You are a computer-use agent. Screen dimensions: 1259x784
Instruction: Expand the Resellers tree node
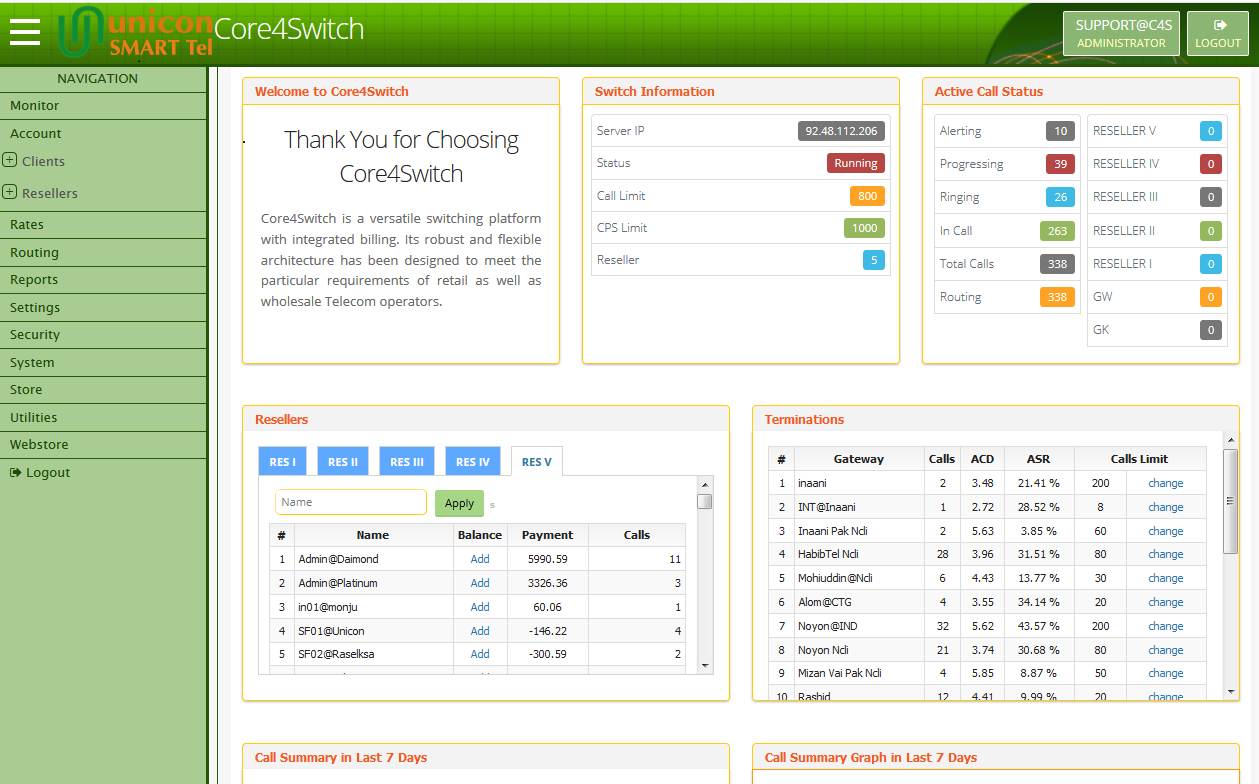10,193
